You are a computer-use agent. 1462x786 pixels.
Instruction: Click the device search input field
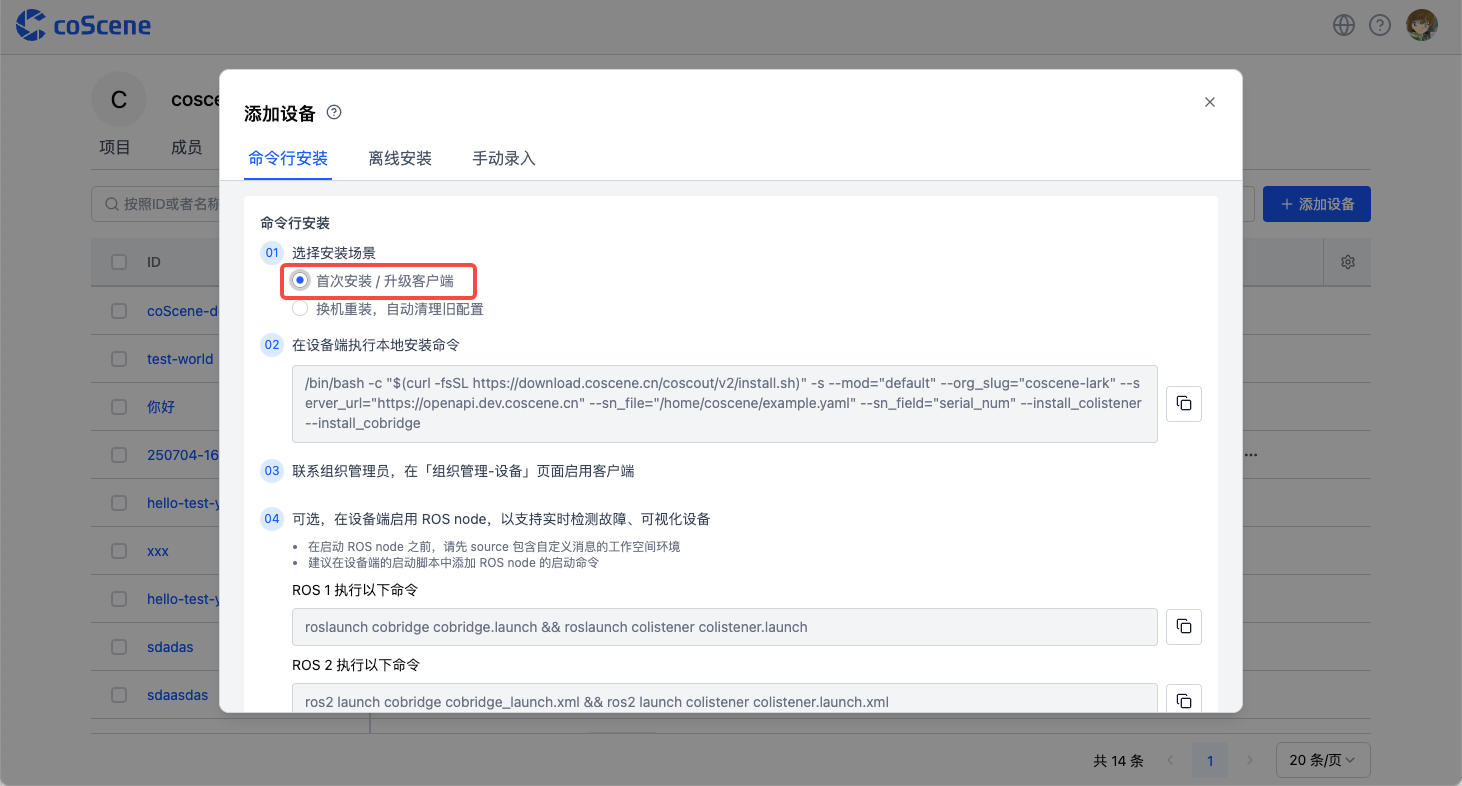coord(156,204)
